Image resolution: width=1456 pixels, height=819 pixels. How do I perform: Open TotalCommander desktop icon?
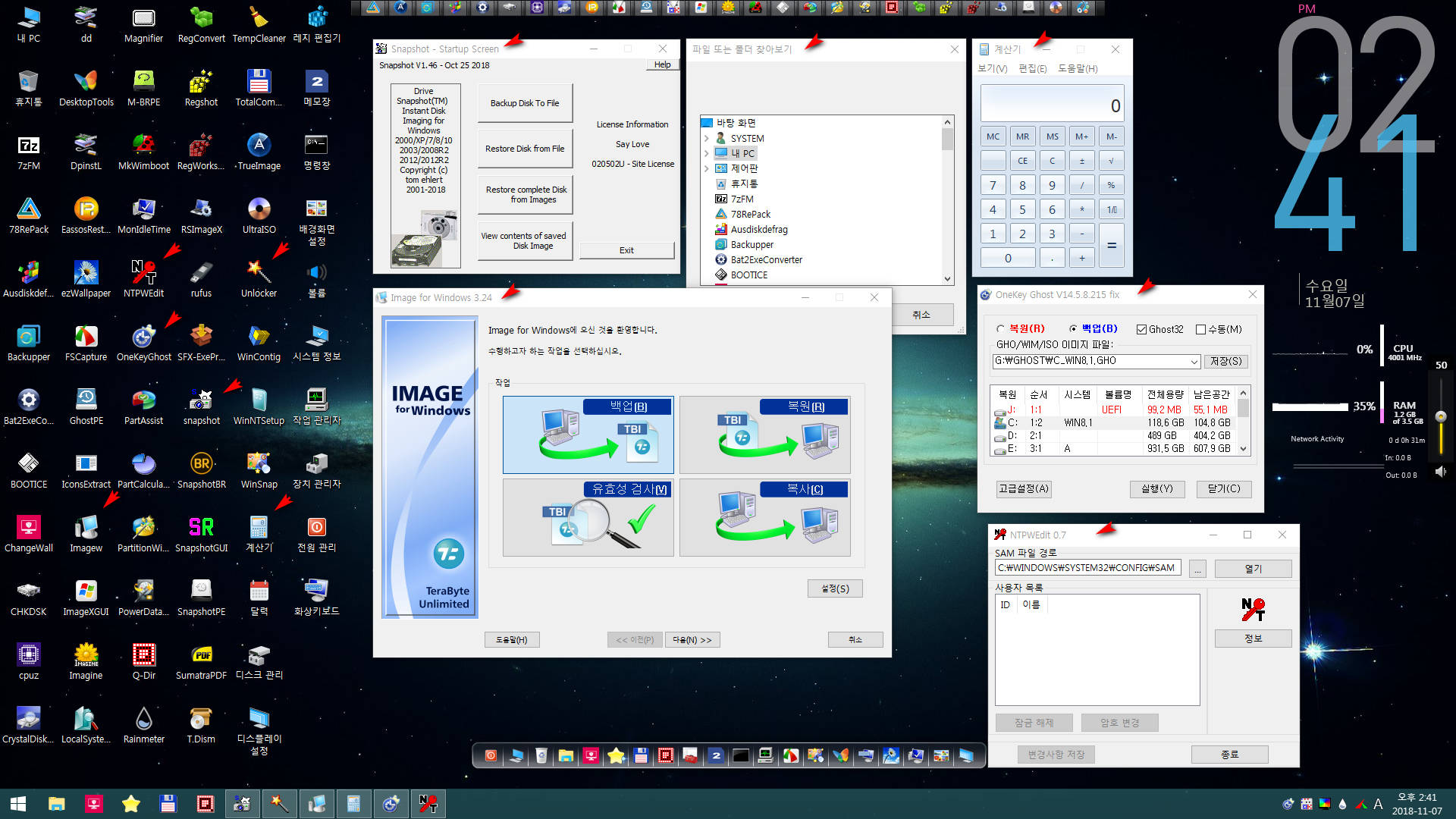259,87
